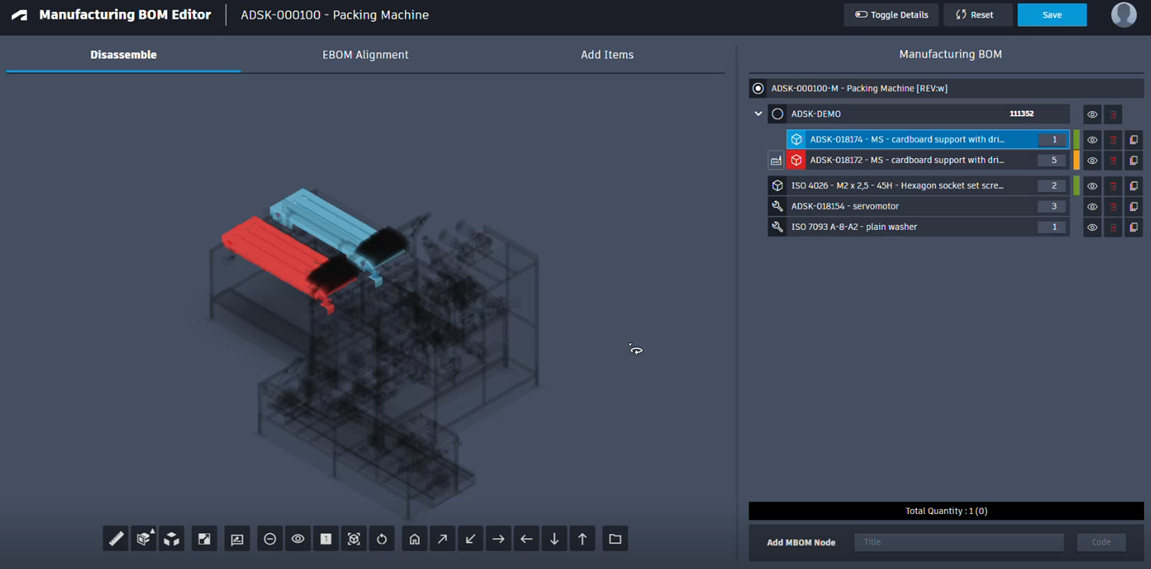Click the circular rotate reset icon in toolbar
This screenshot has height=569, width=1151.
pos(382,539)
